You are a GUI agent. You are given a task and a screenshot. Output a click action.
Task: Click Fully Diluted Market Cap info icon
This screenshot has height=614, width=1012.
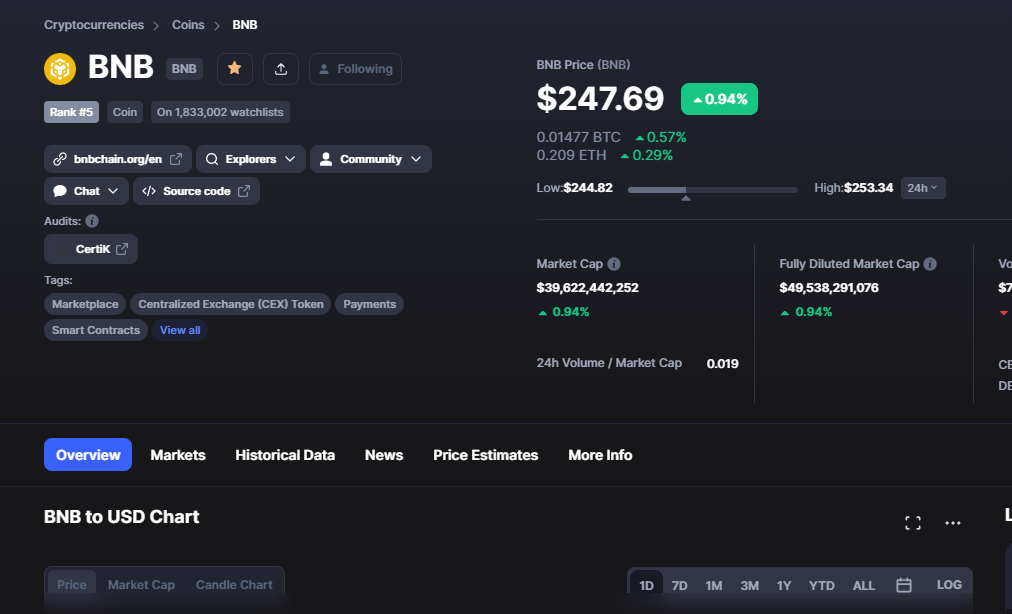coord(930,264)
